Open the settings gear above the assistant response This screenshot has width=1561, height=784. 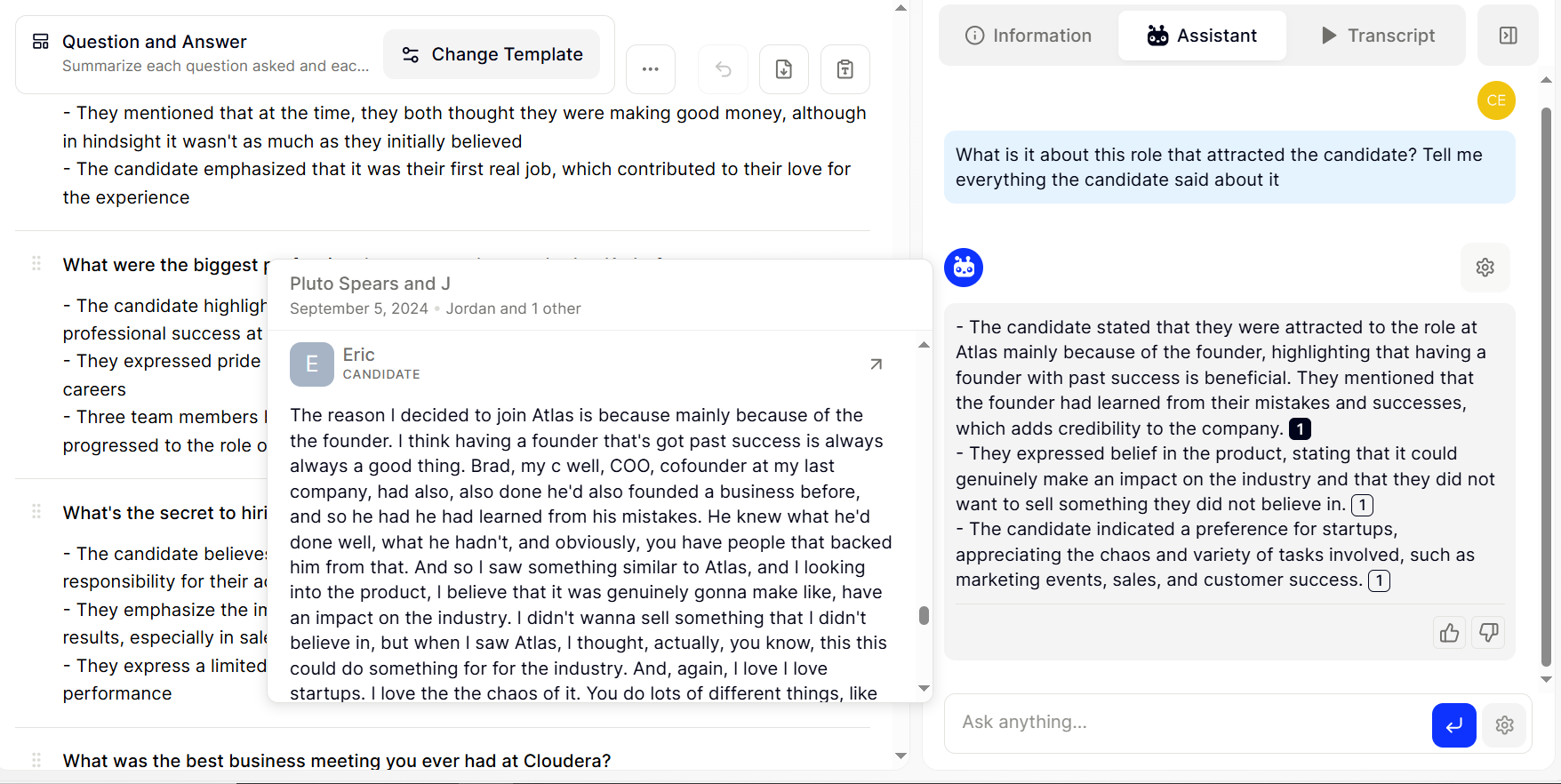click(1485, 267)
